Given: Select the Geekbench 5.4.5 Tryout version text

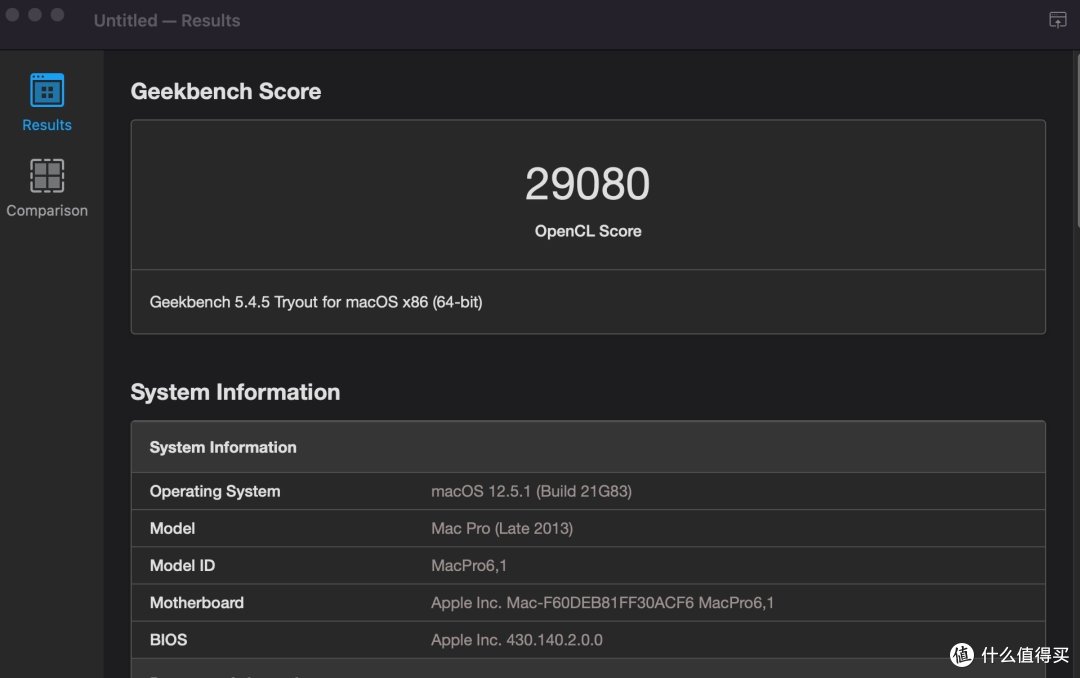Looking at the screenshot, I should tap(315, 302).
